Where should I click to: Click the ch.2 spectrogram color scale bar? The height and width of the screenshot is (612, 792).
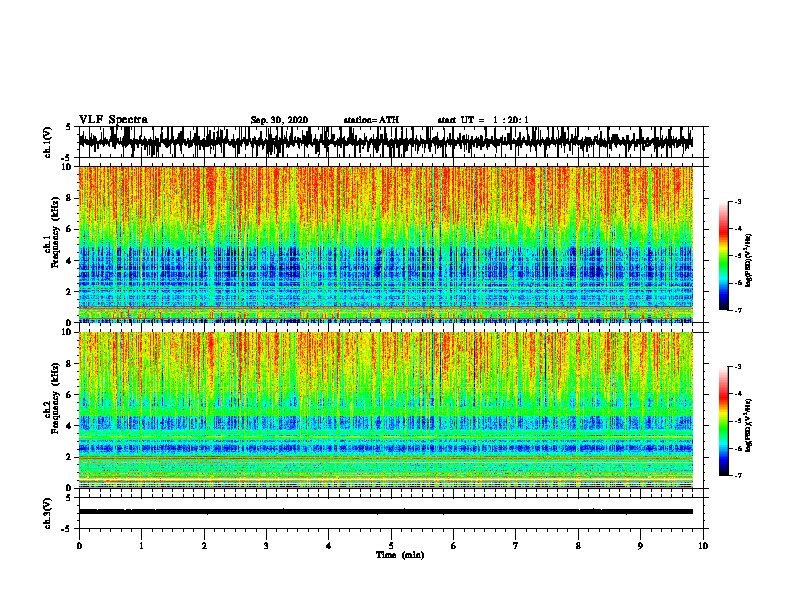click(724, 421)
